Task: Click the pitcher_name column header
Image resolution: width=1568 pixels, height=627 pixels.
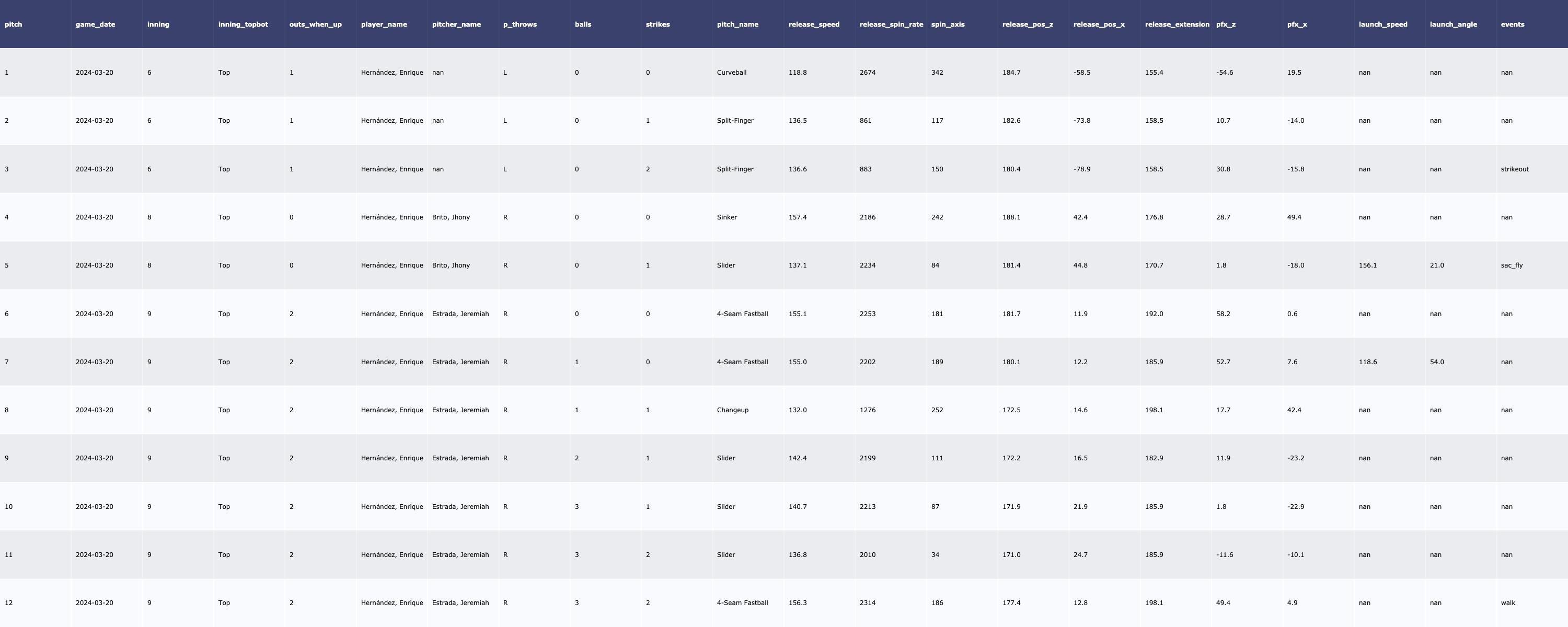Action: coord(456,25)
